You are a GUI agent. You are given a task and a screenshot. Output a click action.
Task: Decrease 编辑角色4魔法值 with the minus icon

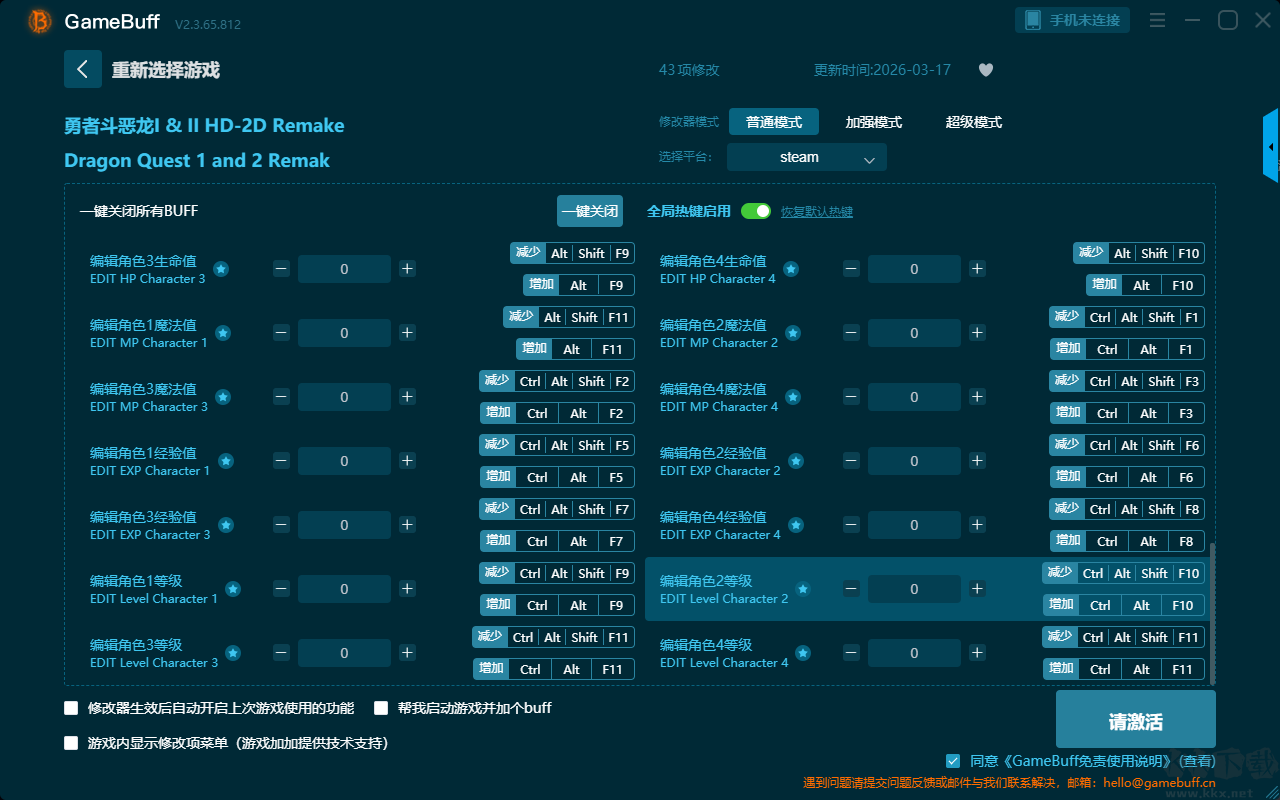click(851, 397)
